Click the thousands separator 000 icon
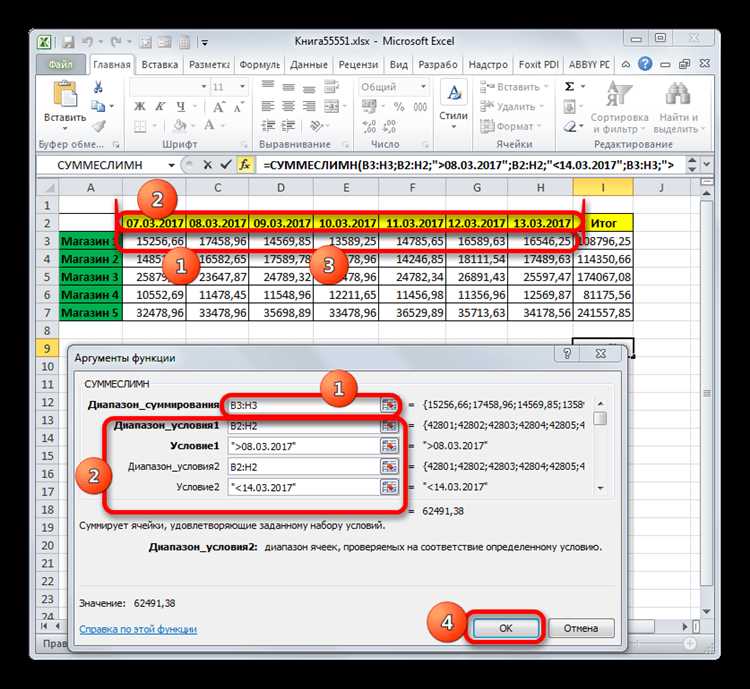Image resolution: width=750 pixels, height=689 pixels. point(420,106)
